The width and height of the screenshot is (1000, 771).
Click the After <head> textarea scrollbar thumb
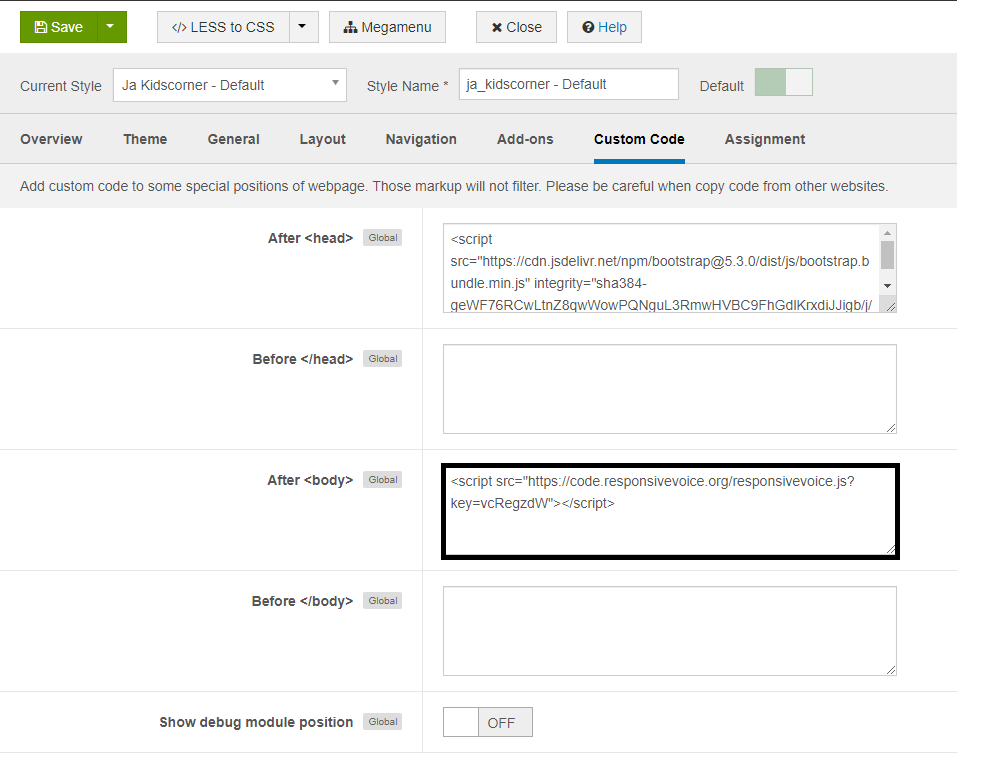click(887, 255)
